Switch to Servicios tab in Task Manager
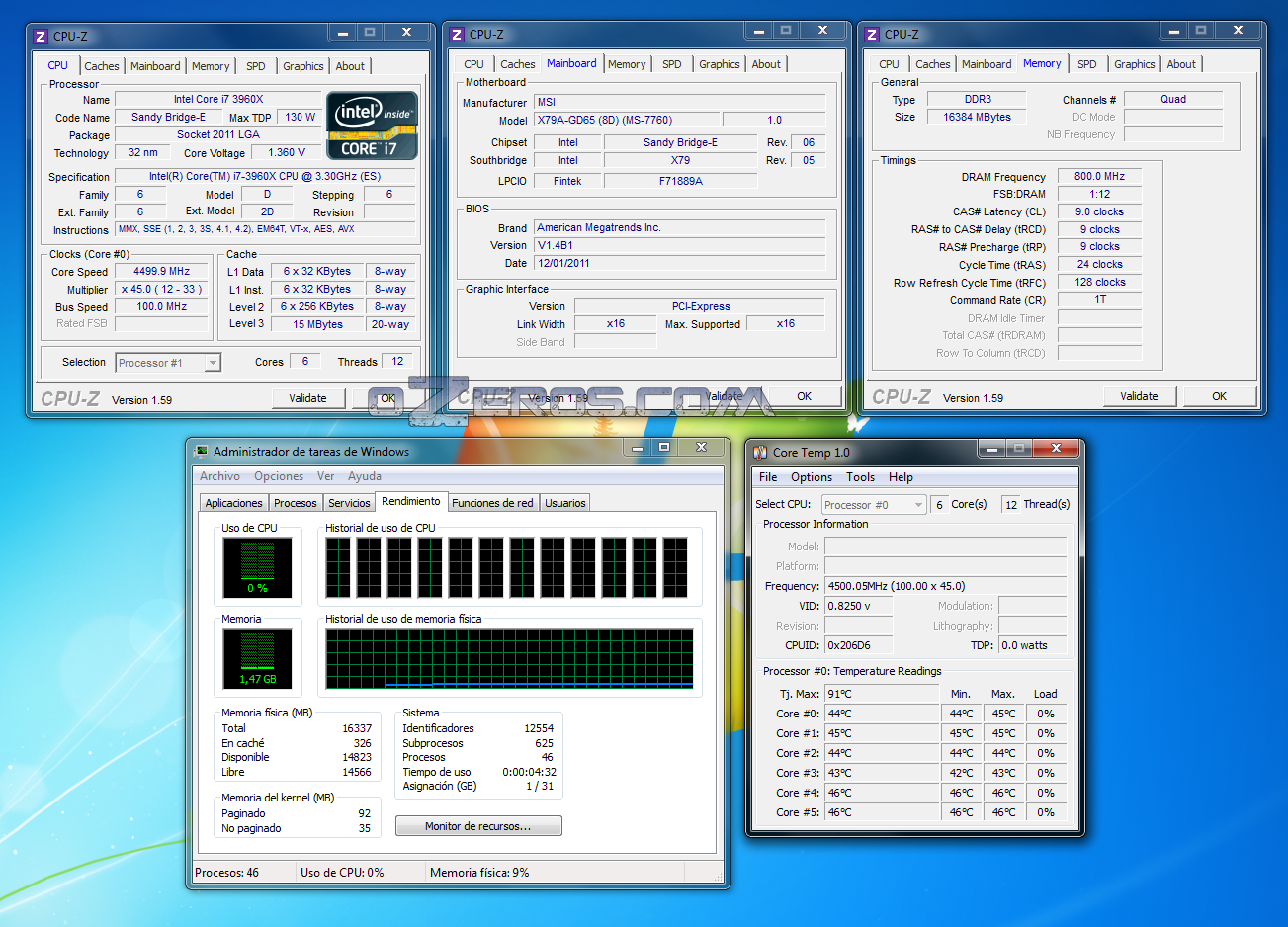Viewport: 1288px width, 927px height. pos(350,503)
